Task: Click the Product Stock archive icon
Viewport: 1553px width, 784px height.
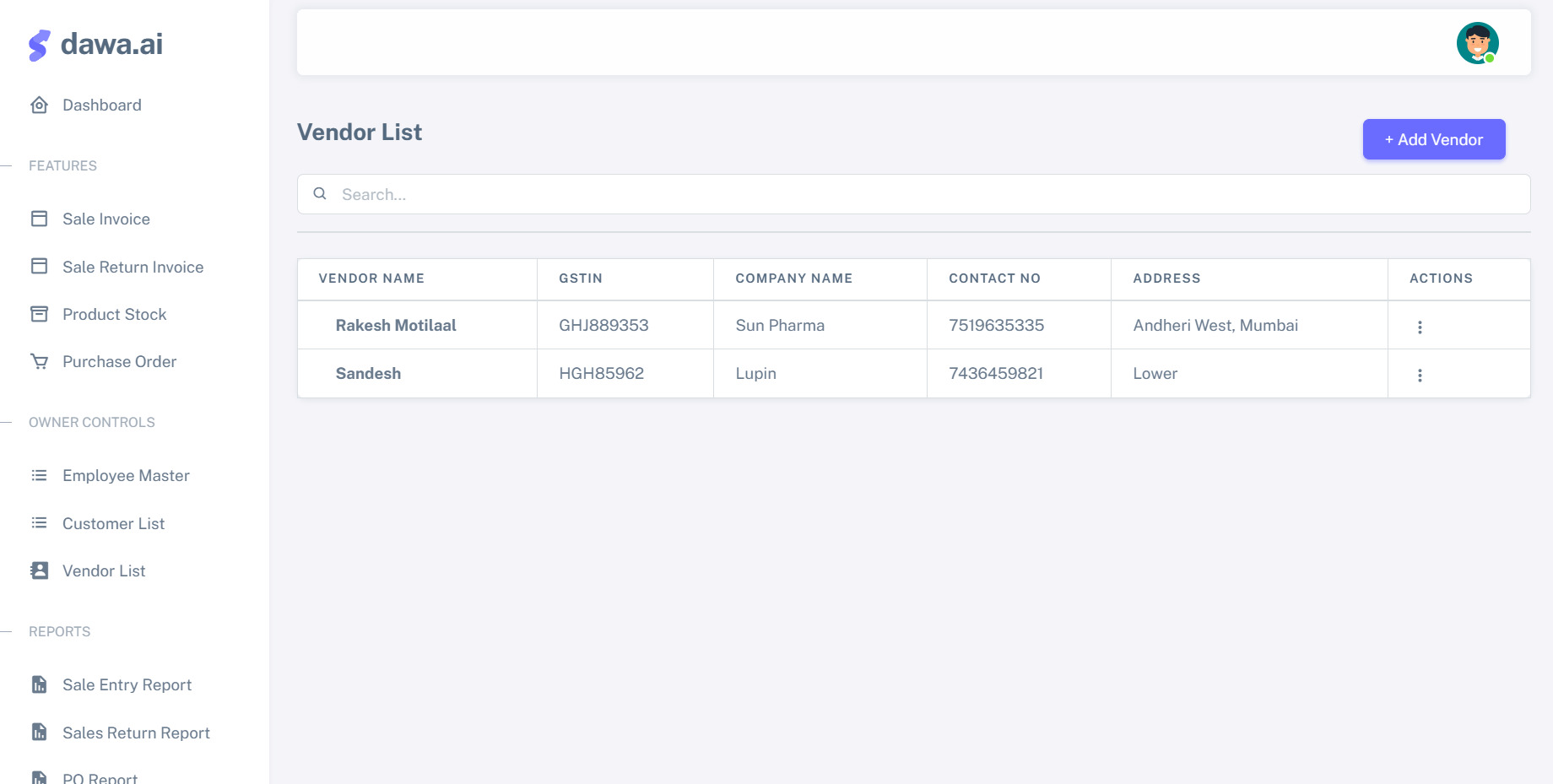Action: coord(39,314)
